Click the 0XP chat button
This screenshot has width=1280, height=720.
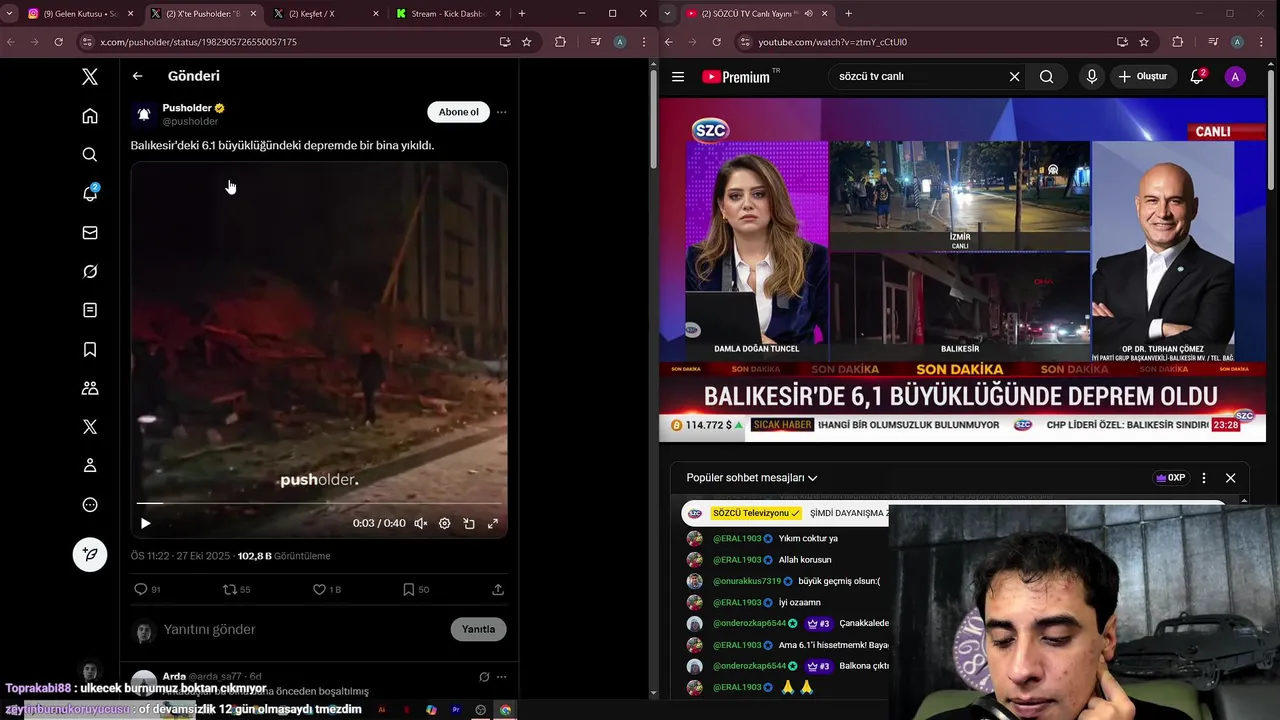click(x=1171, y=478)
